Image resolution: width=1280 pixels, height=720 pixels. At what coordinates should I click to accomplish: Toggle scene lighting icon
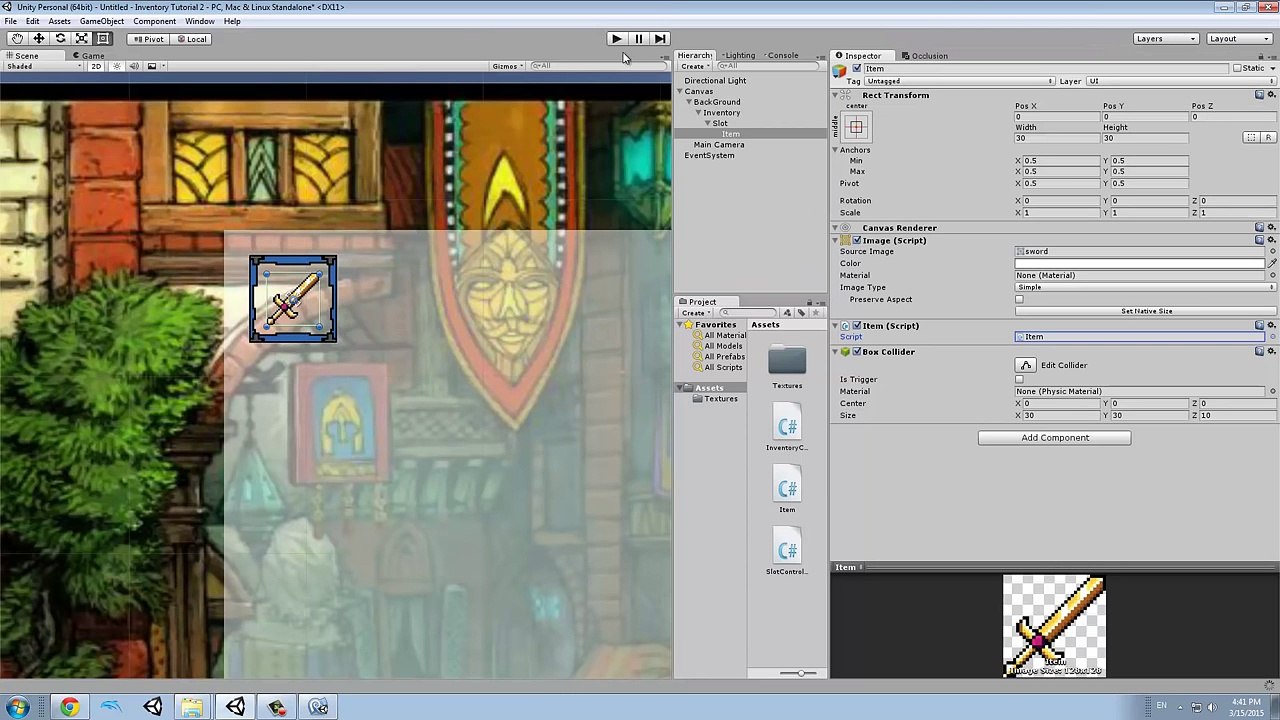117,66
